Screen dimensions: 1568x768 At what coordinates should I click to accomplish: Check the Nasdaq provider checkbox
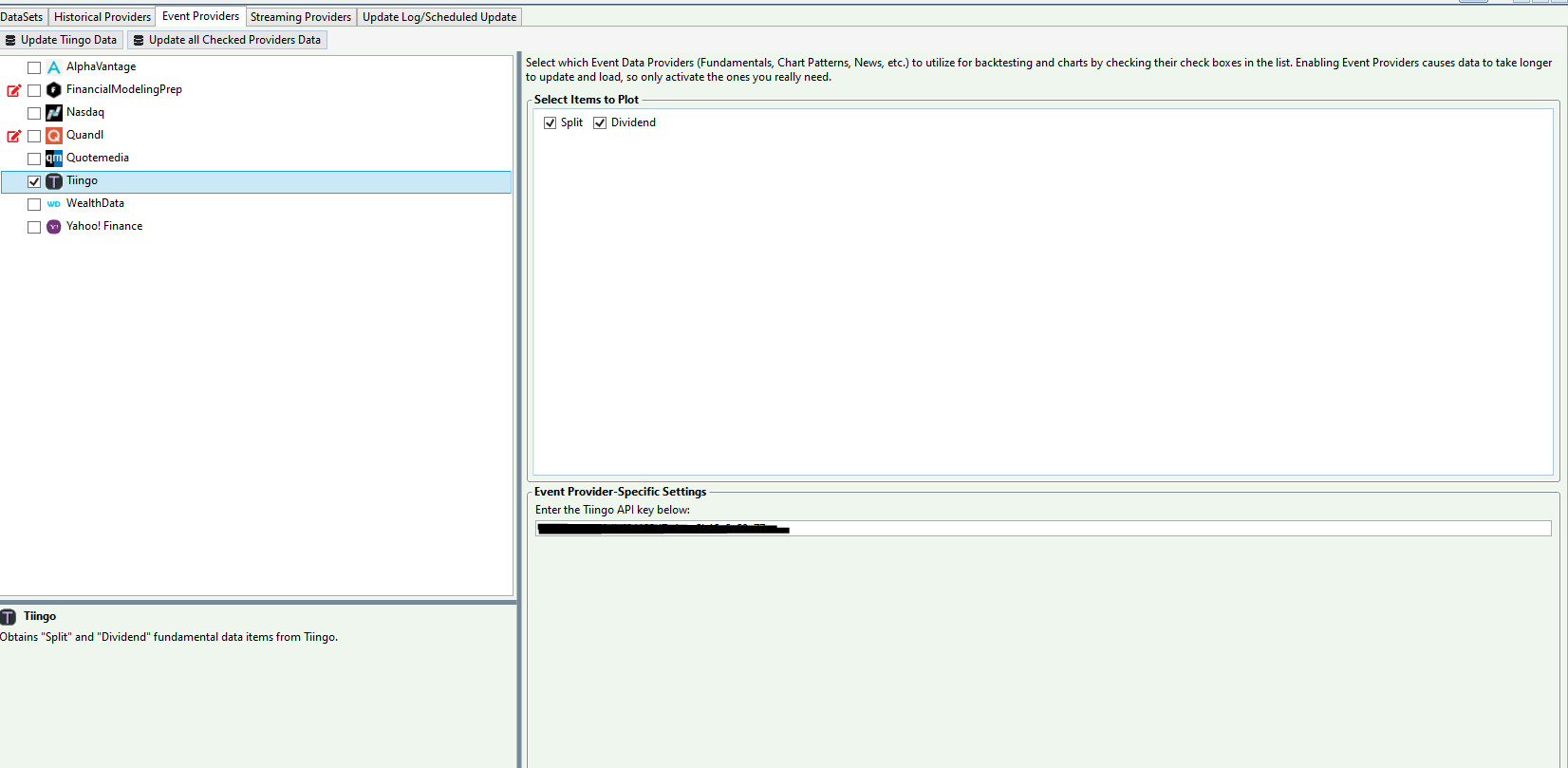click(x=34, y=113)
